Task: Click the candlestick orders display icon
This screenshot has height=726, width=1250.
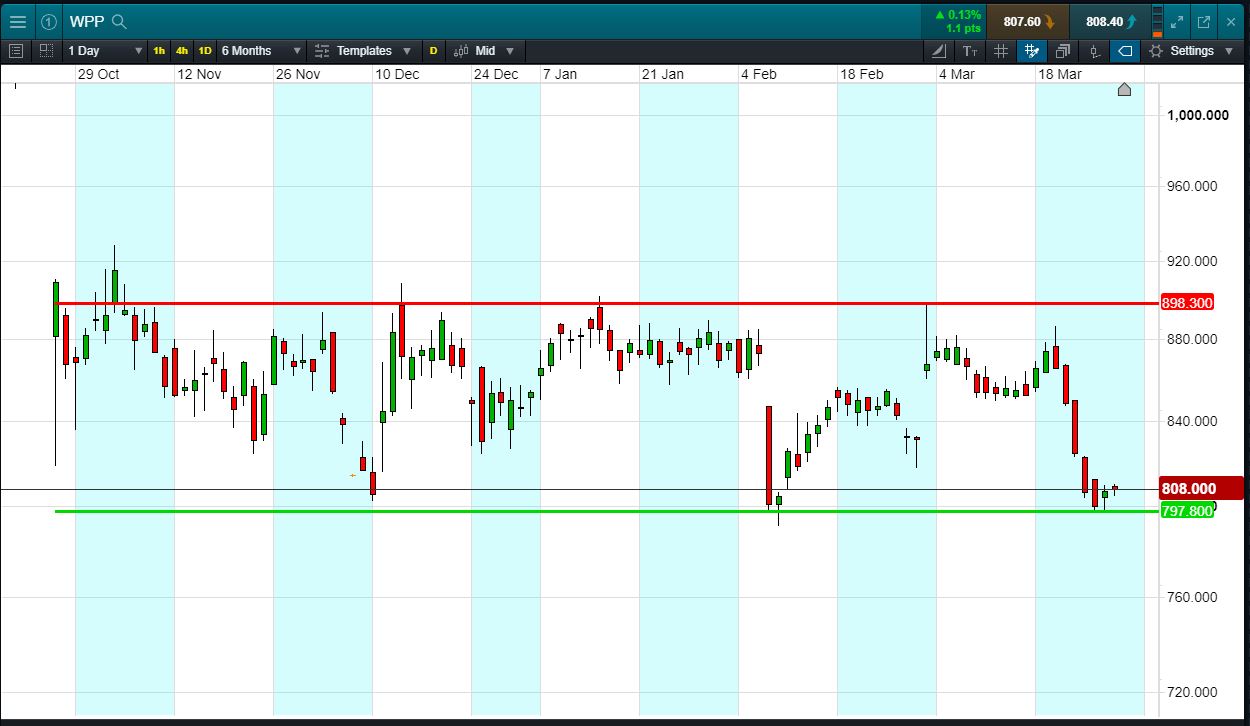Action: [1094, 50]
